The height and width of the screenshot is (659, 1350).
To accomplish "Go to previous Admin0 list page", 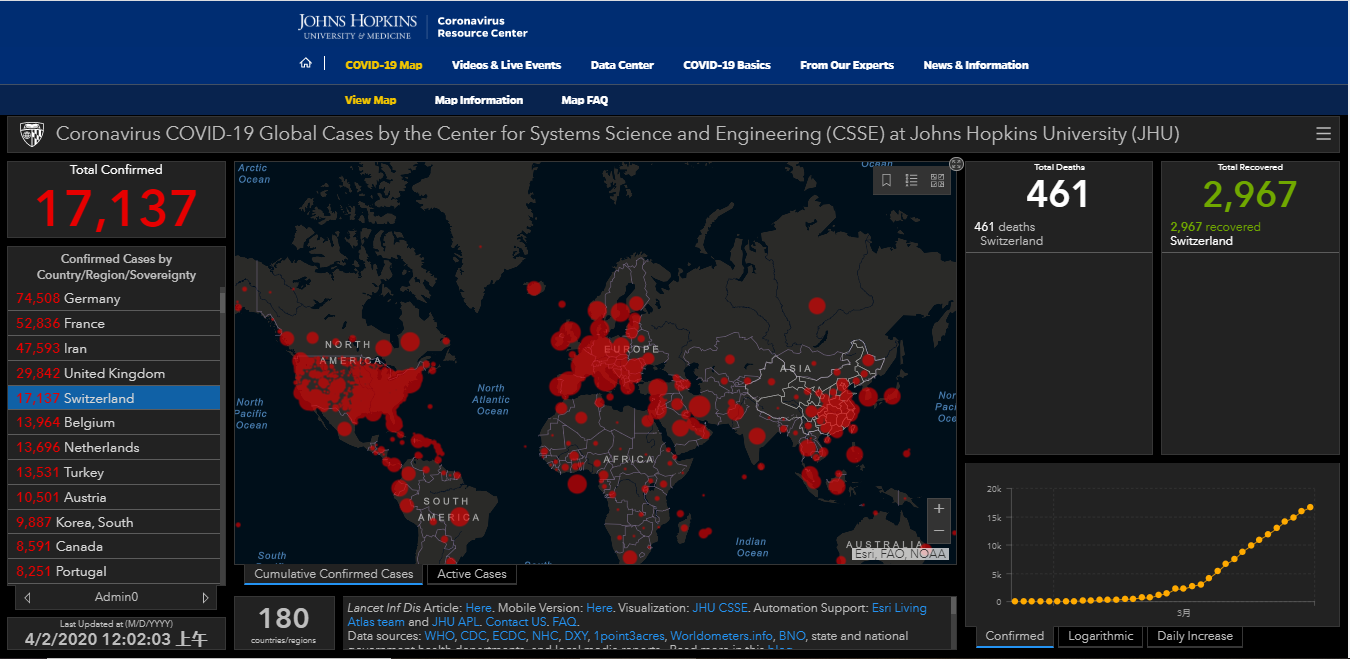I will point(27,597).
